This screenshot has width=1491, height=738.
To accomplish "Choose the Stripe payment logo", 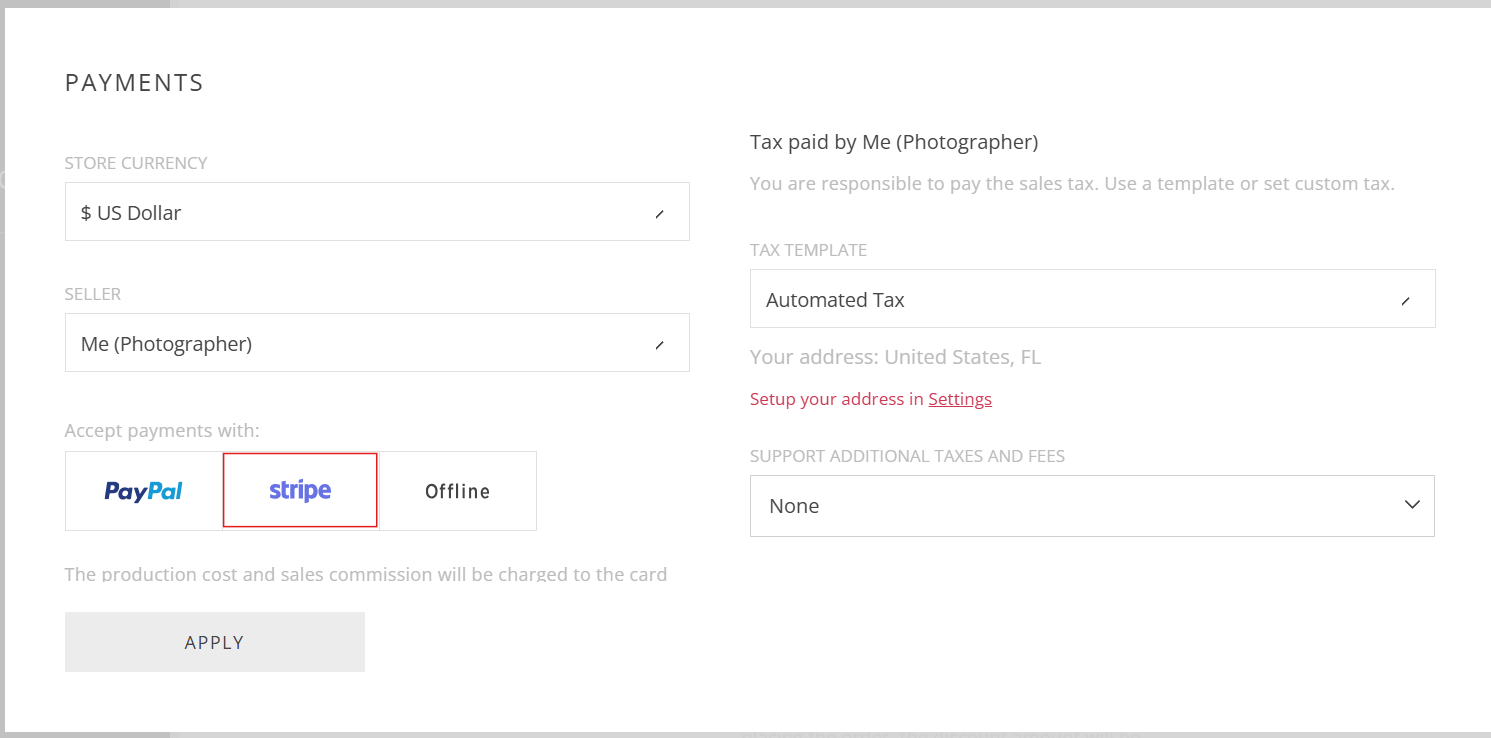I will pyautogui.click(x=300, y=490).
